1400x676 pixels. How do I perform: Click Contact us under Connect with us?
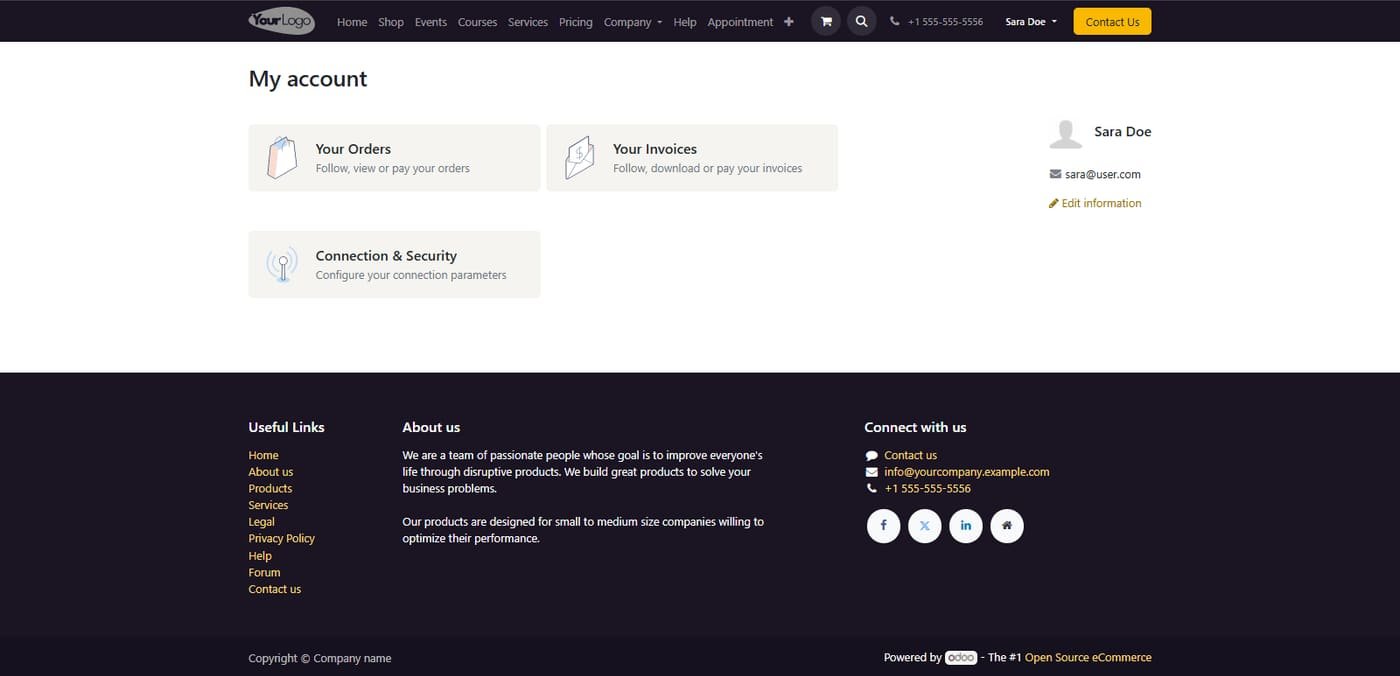pyautogui.click(x=910, y=455)
